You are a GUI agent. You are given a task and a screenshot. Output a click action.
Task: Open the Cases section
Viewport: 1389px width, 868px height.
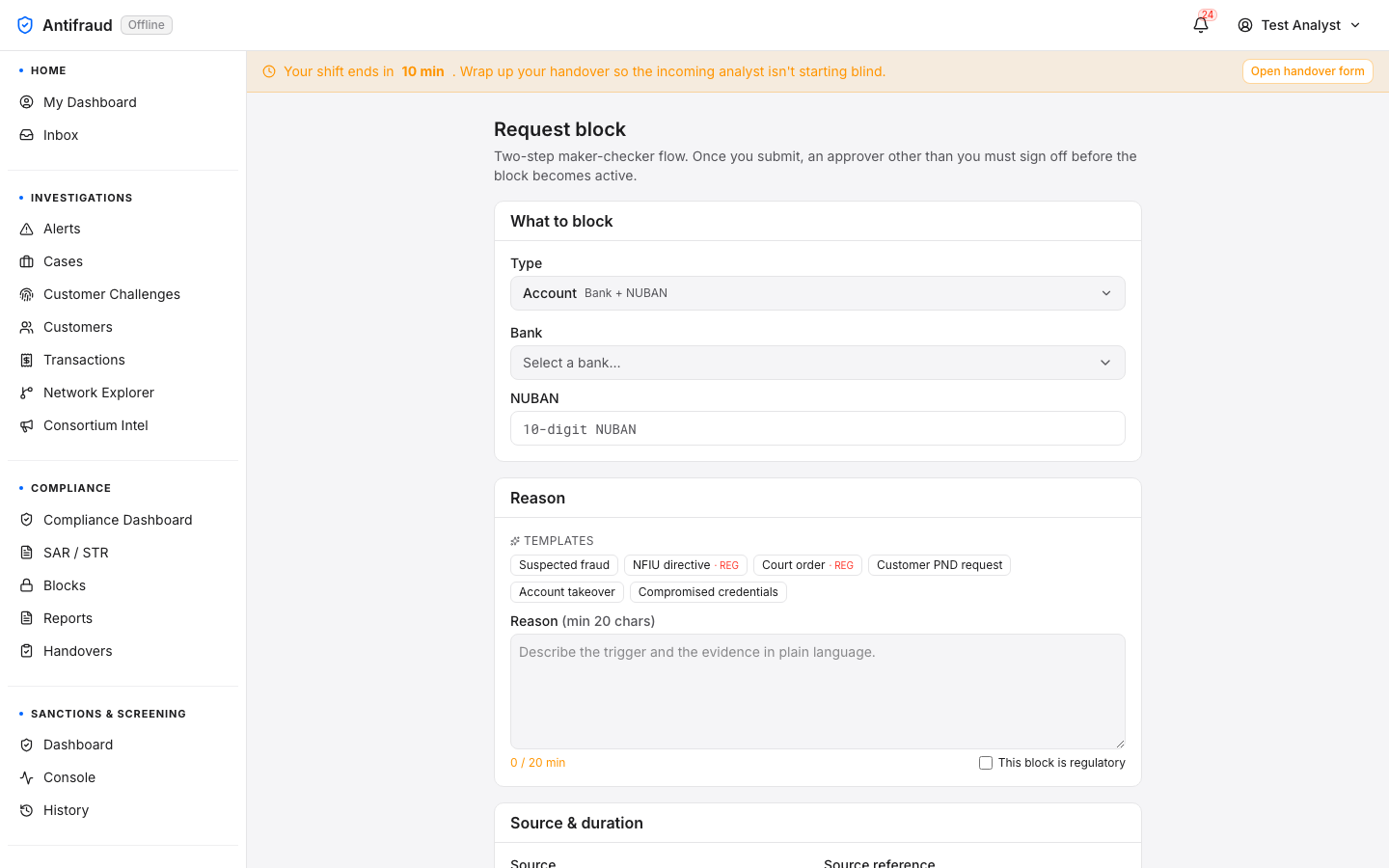click(x=123, y=261)
